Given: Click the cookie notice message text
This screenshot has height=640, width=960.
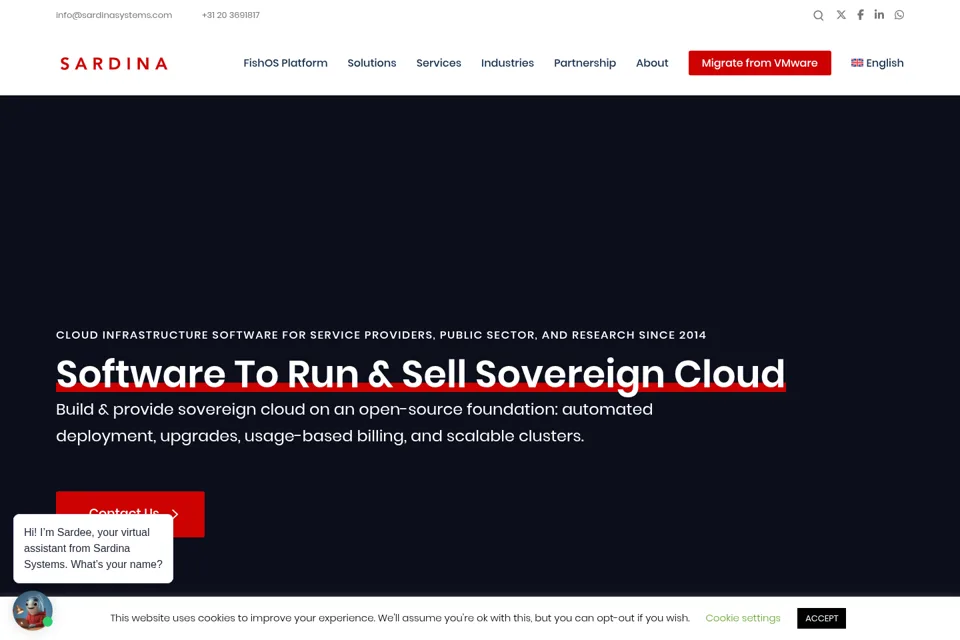Looking at the screenshot, I should pyautogui.click(x=400, y=618).
